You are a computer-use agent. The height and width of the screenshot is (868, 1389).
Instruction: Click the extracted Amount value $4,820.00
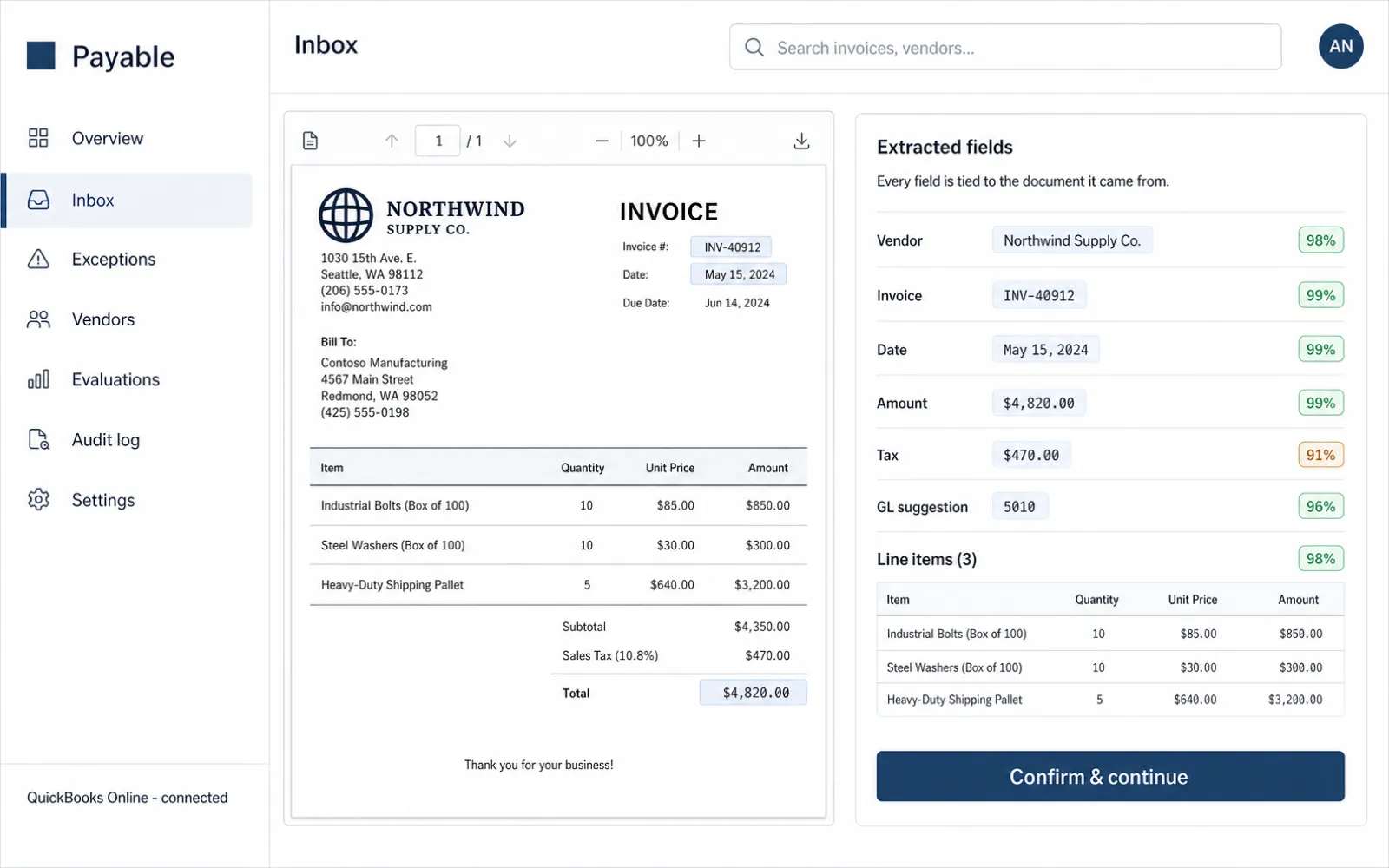coord(1039,403)
